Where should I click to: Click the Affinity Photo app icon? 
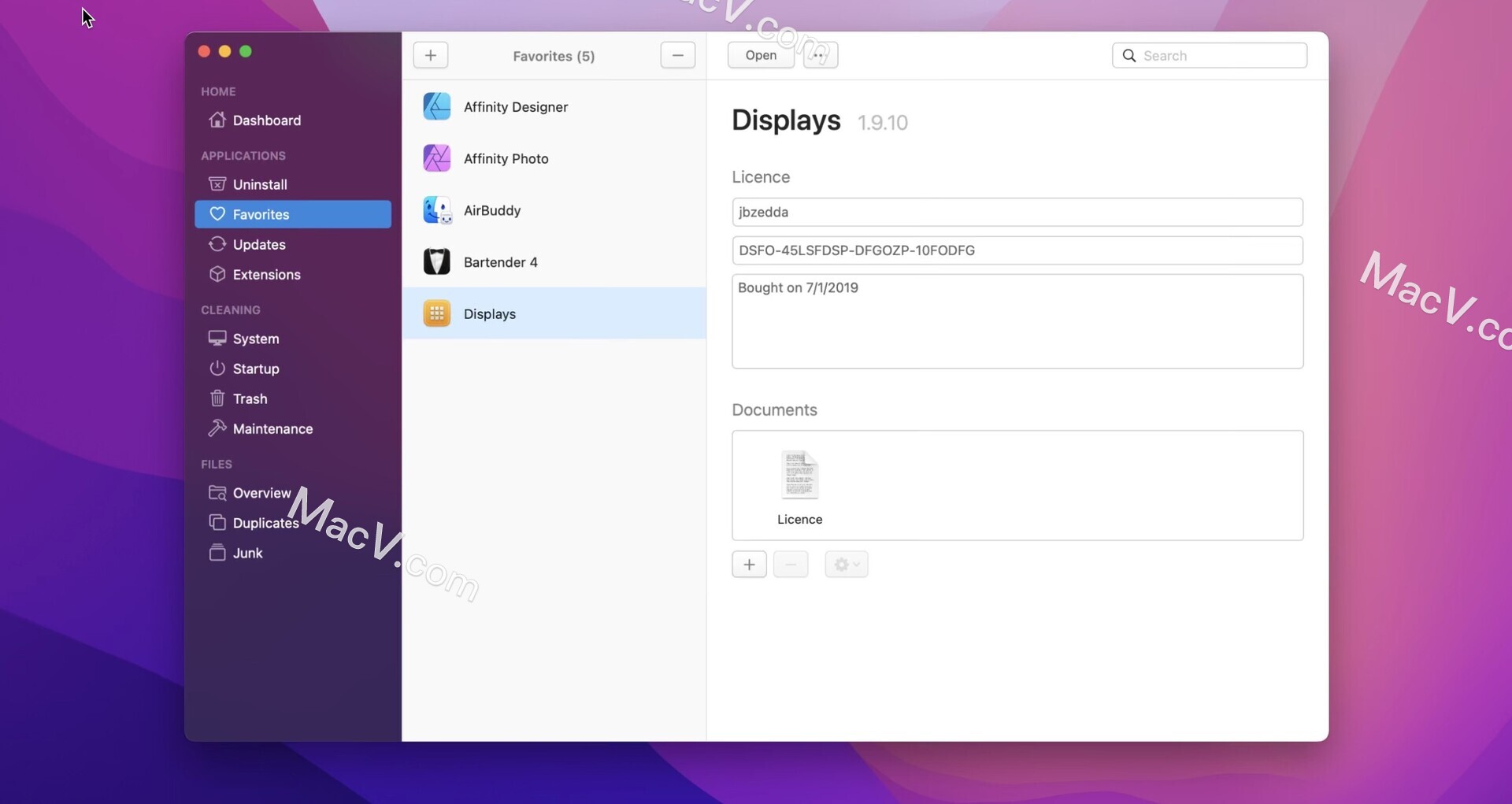click(437, 158)
